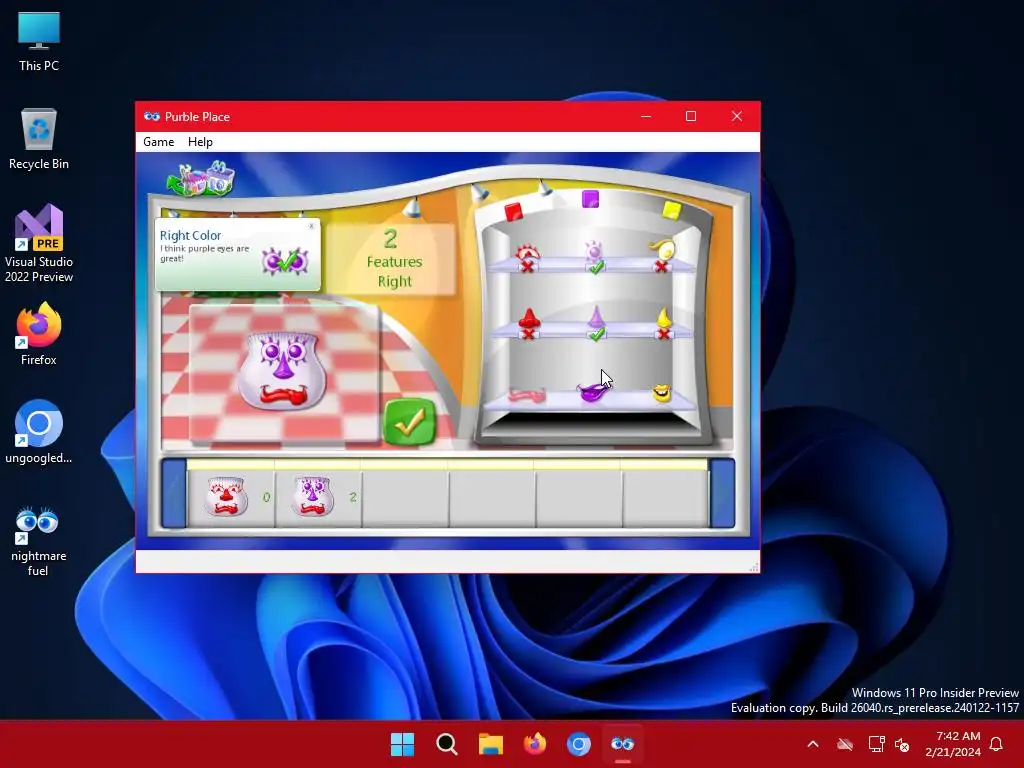The image size is (1024, 768).
Task: Select the ungoogled Chromium desktop shortcut
Action: [39, 432]
